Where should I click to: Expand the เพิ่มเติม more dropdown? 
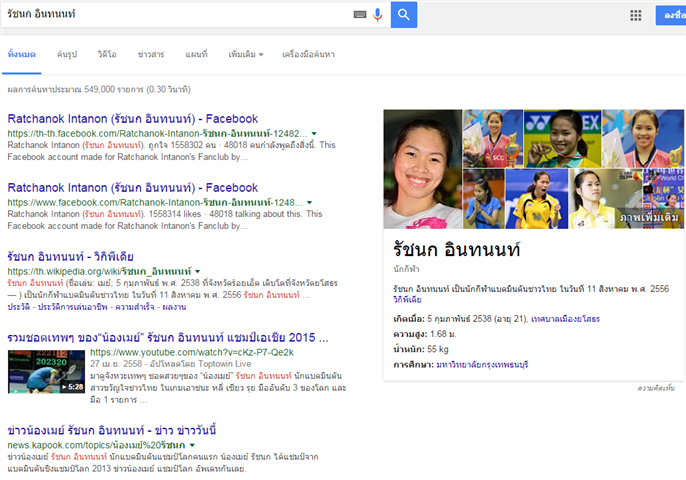246,54
